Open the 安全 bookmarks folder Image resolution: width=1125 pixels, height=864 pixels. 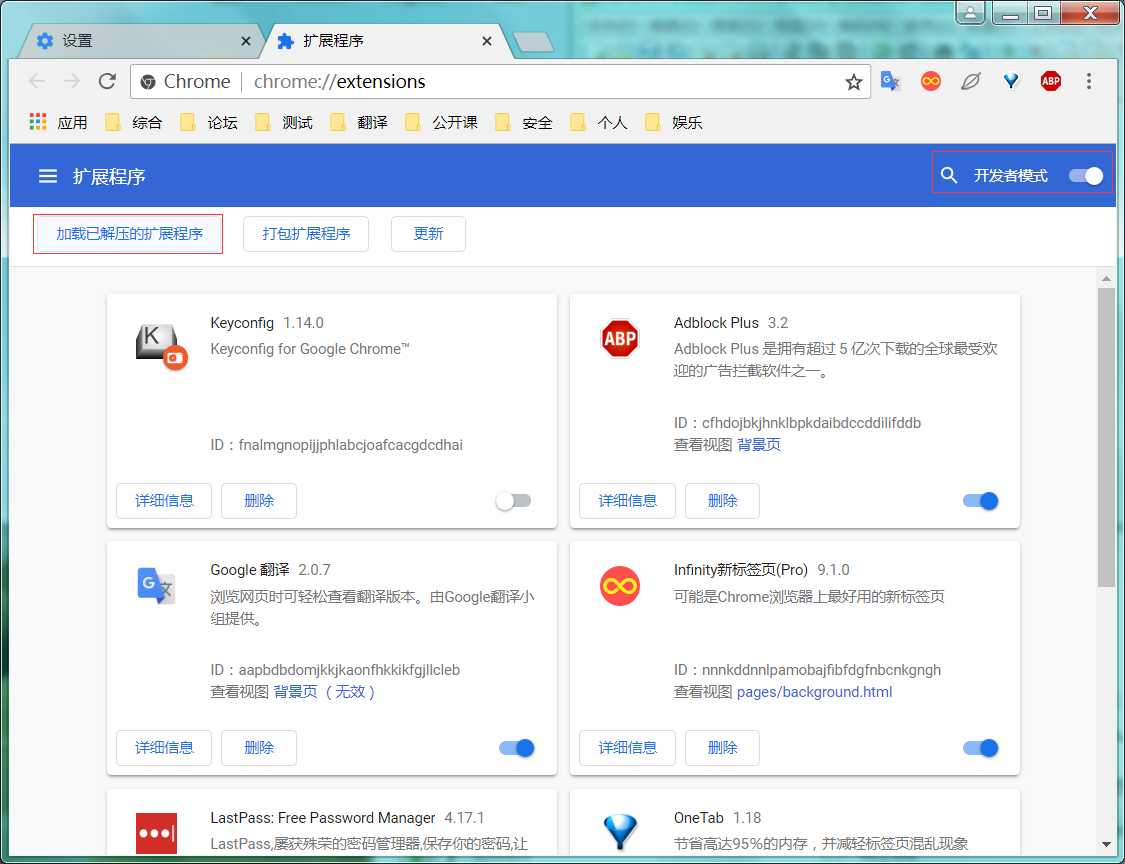click(x=524, y=122)
